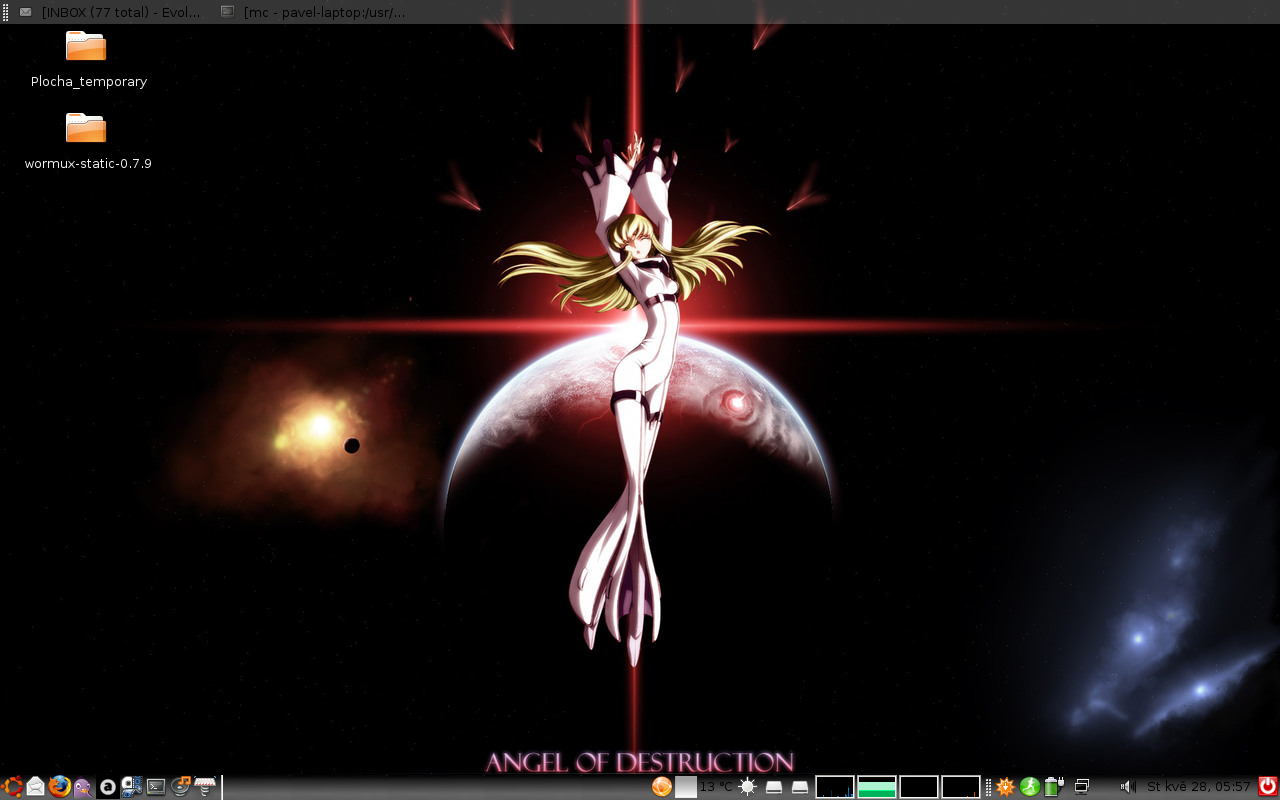
Task: Open the volume control speaker icon
Action: [x=1128, y=787]
